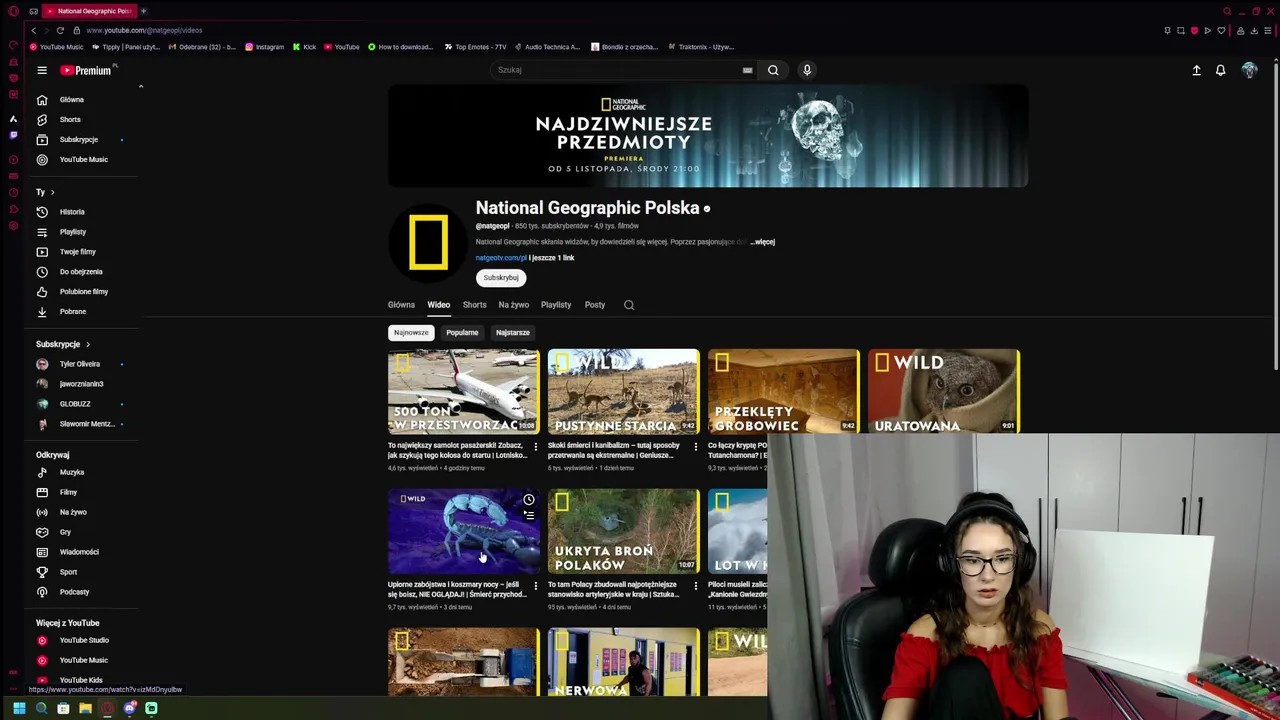
Task: Open Podcasty under Odkrywaj
Action: [x=74, y=592]
